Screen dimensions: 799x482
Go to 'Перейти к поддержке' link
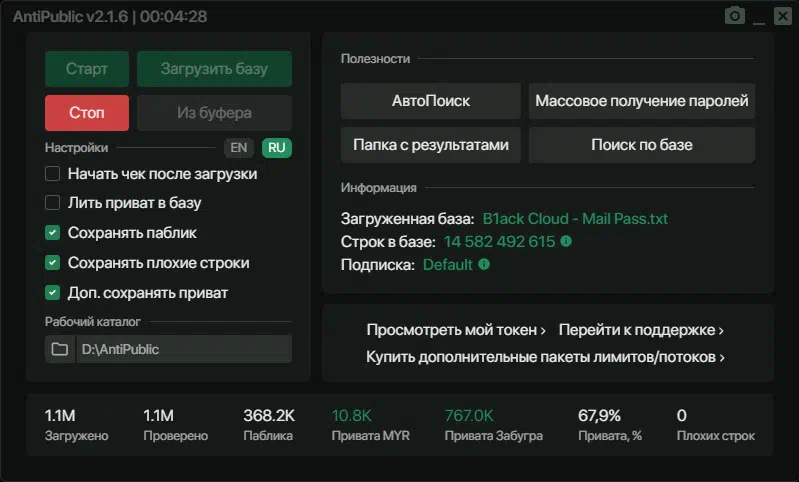[x=641, y=330]
